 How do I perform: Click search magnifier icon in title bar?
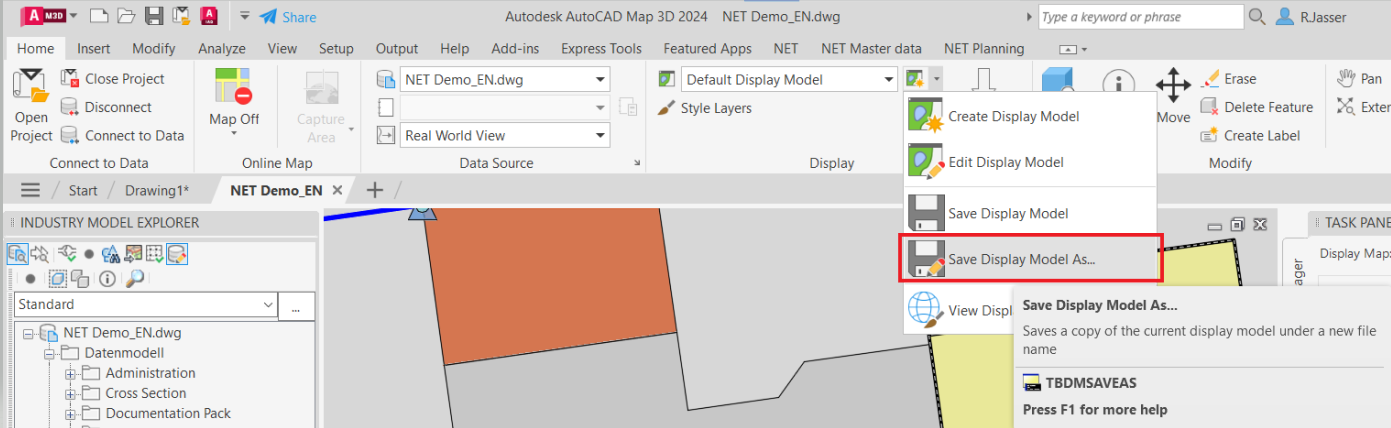tap(1258, 17)
